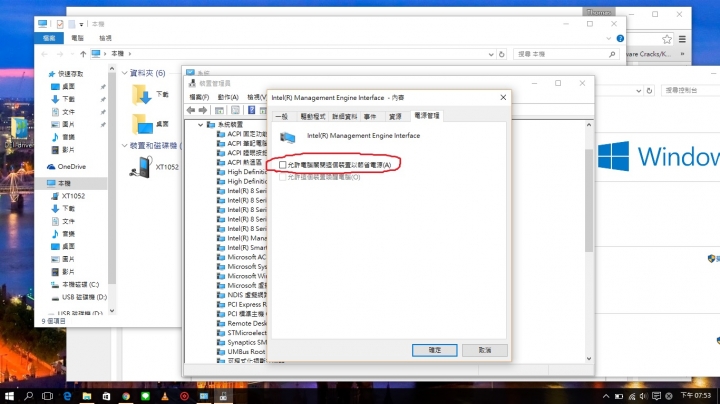Switch to the 驅動程式 tab
This screenshot has width=720, height=404.
click(x=313, y=117)
